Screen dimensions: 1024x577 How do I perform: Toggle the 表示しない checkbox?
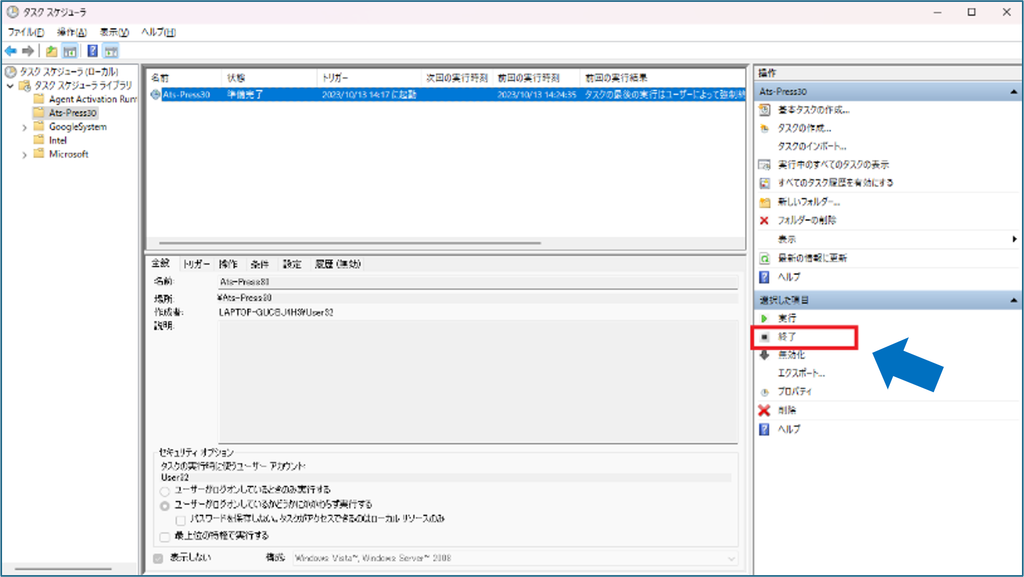click(158, 558)
